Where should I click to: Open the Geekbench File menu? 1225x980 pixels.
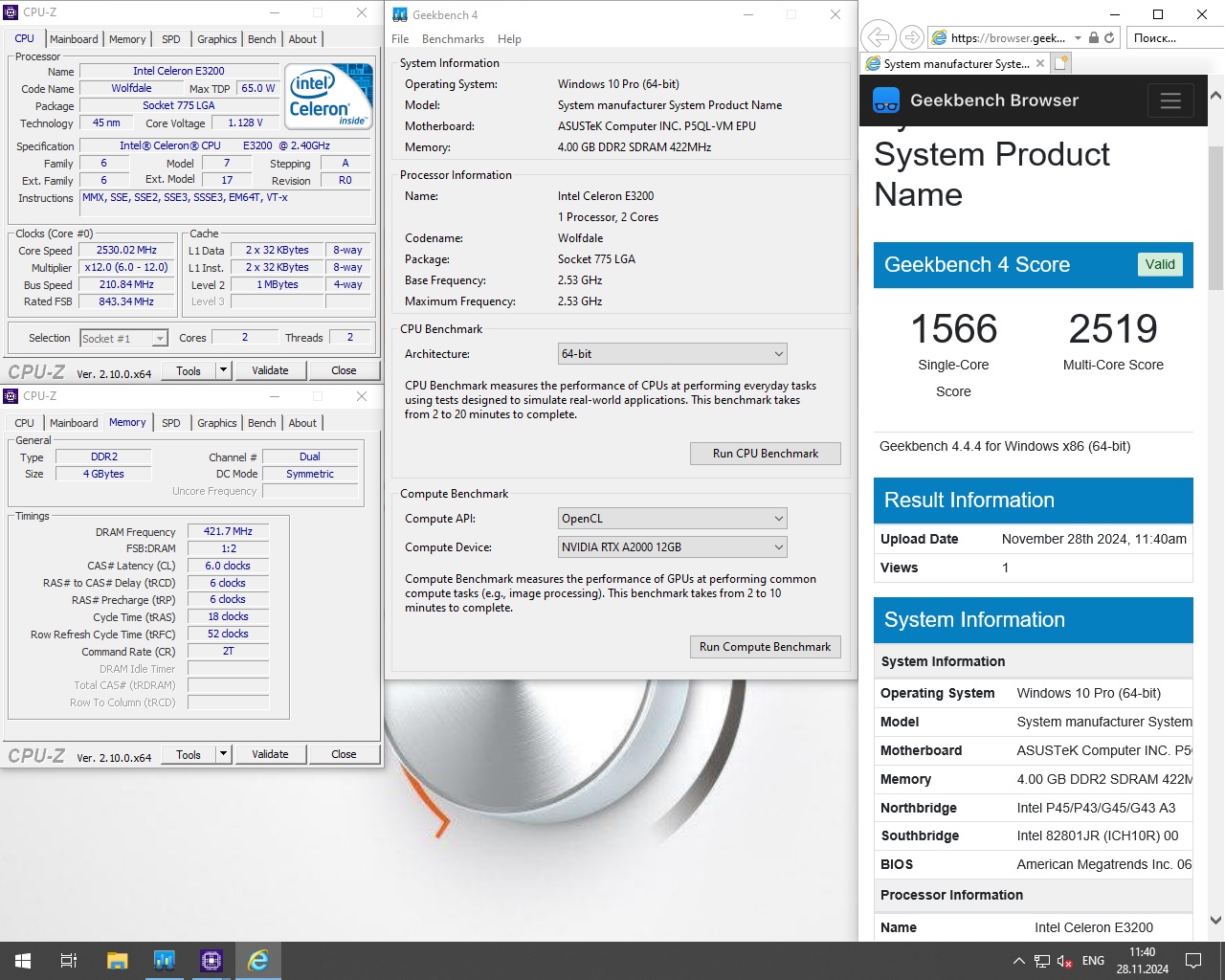tap(400, 39)
